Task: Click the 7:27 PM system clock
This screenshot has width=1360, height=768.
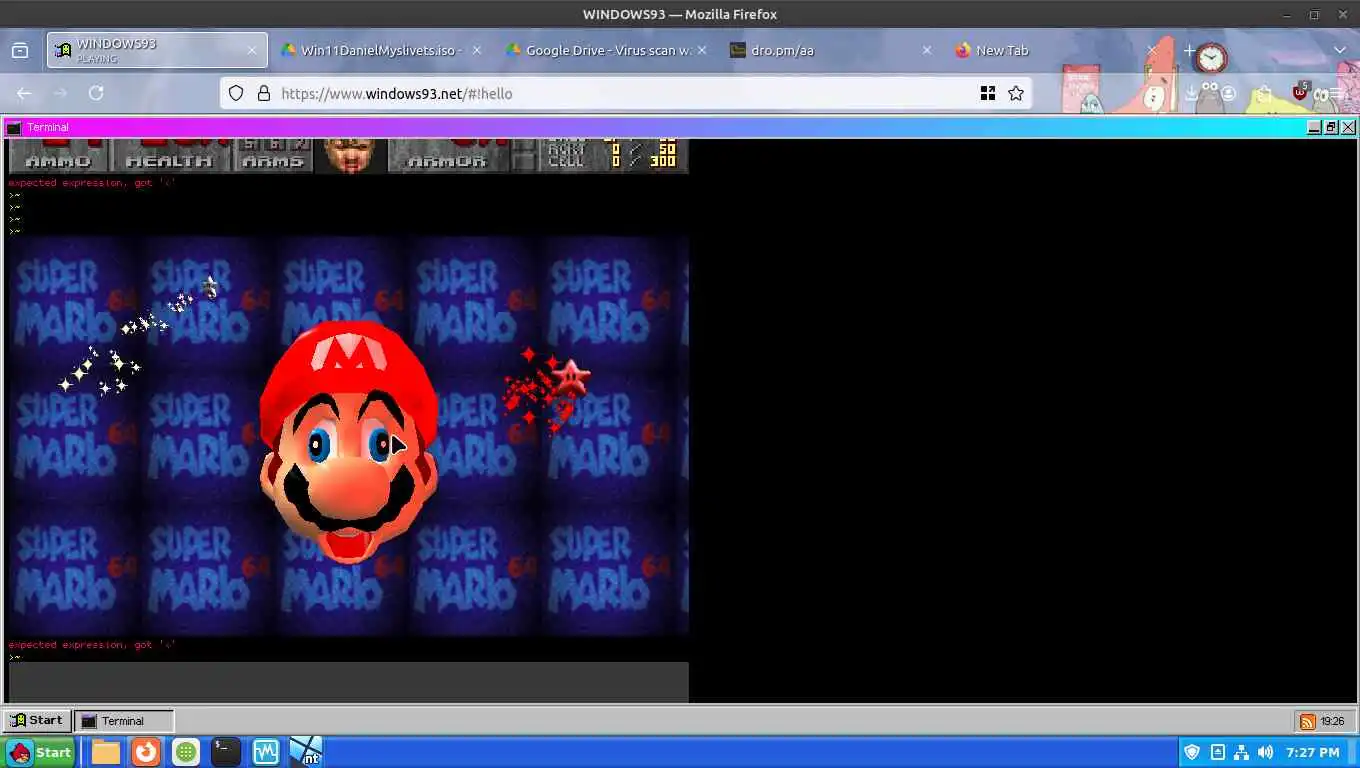Action: (1312, 752)
